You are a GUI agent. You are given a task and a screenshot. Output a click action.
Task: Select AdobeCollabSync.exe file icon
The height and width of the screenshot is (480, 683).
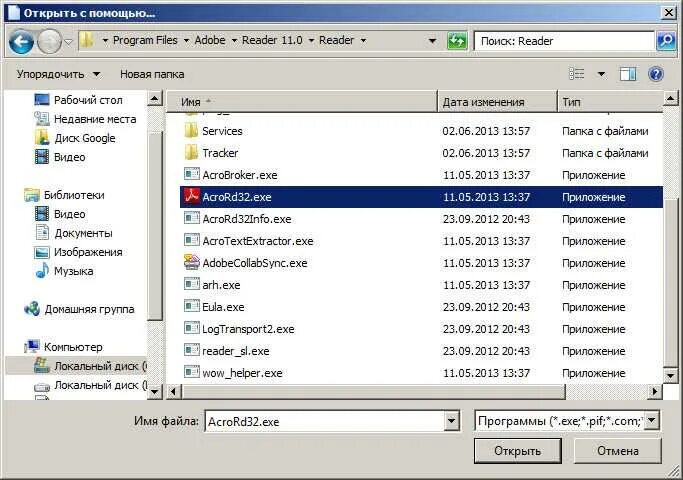pos(192,262)
